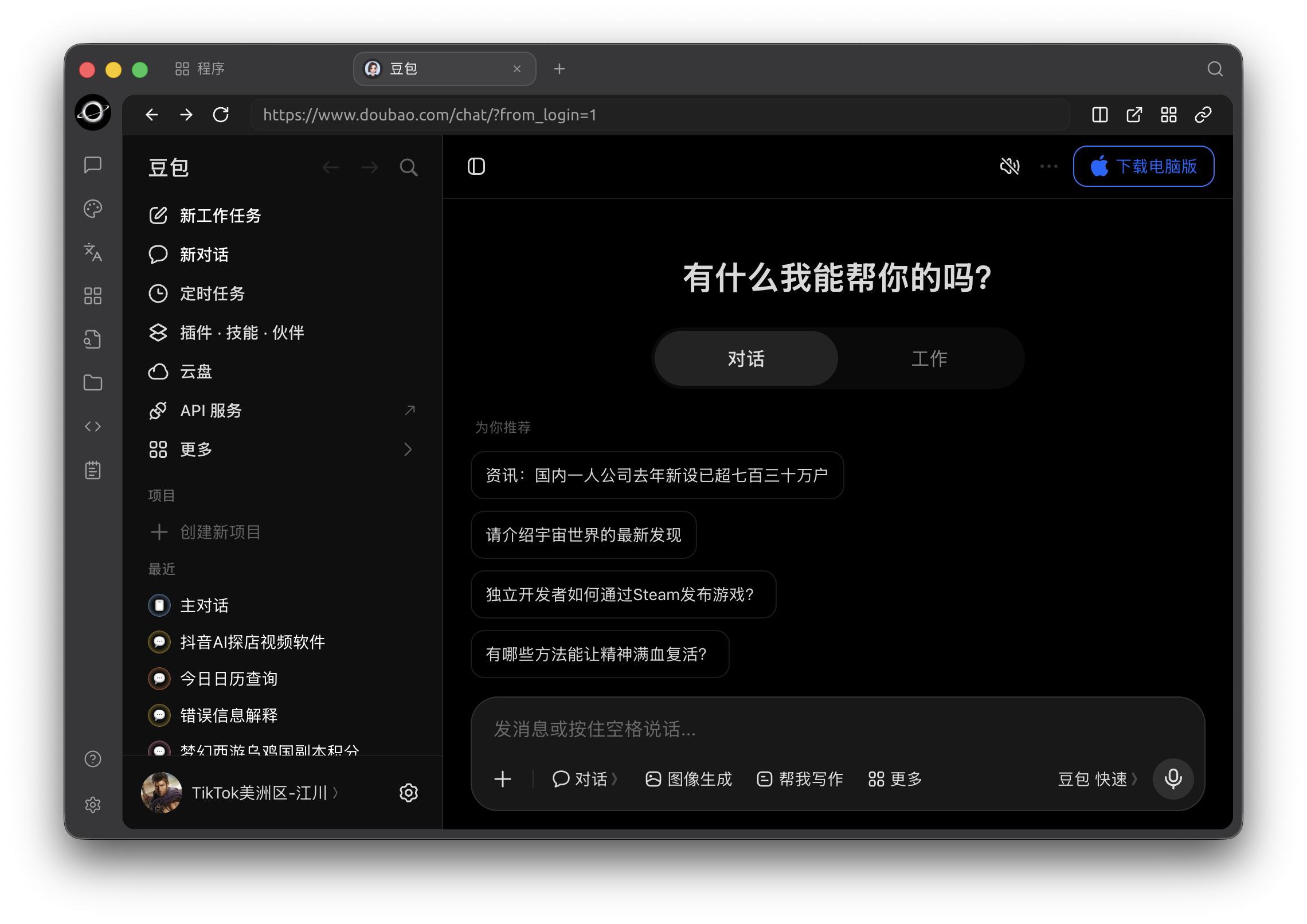Reload the page with refresh icon

pyautogui.click(x=221, y=115)
